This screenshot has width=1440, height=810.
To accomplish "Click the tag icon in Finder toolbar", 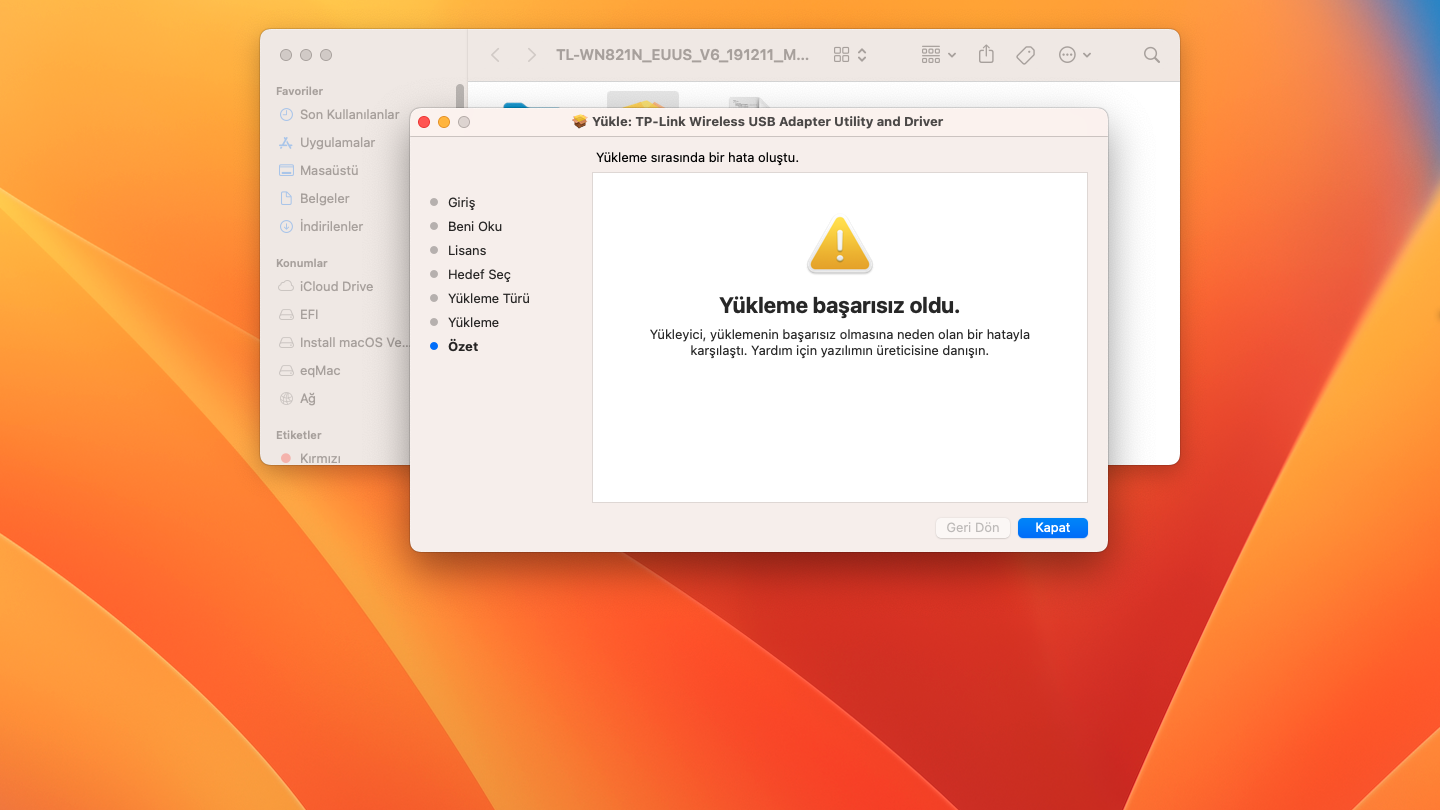I will [x=1025, y=55].
